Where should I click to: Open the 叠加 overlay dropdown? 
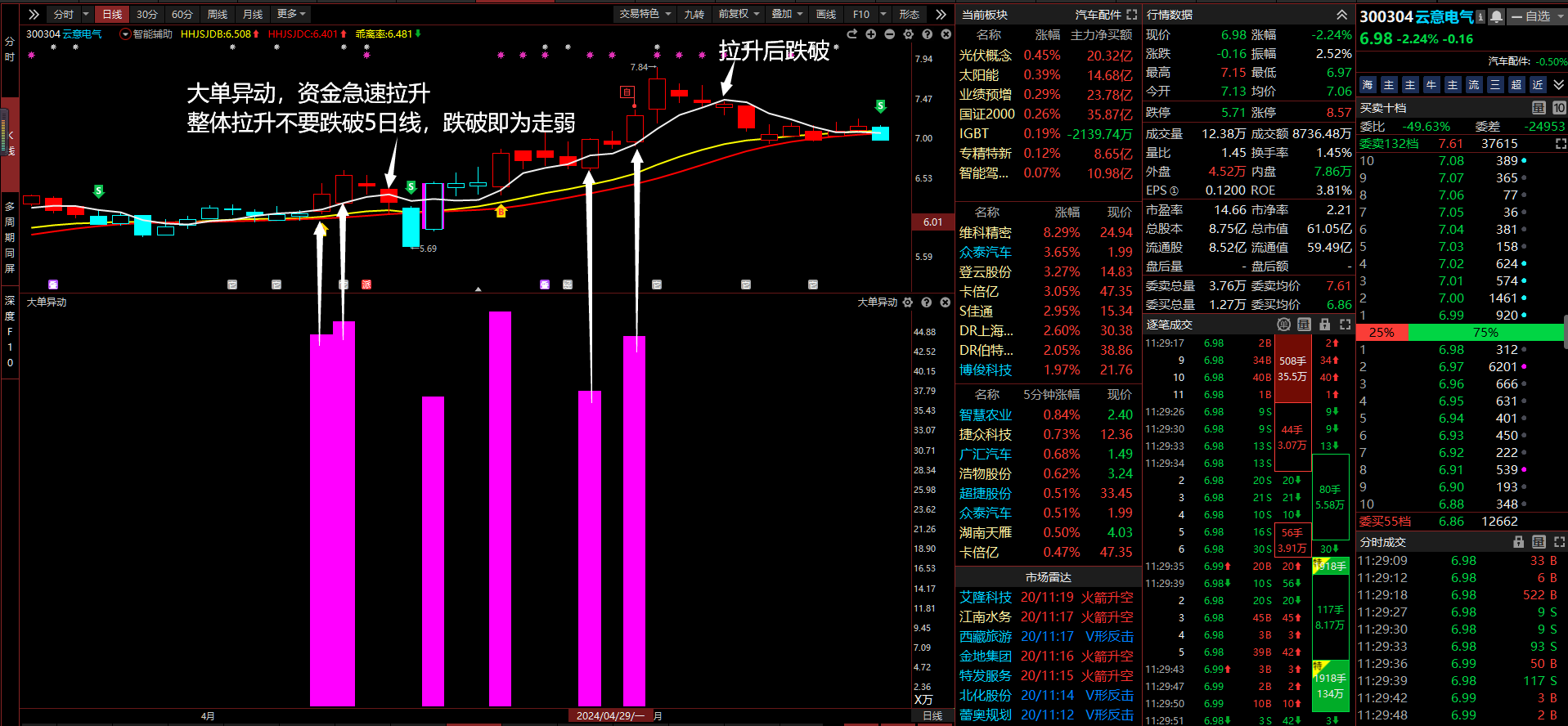click(x=788, y=14)
